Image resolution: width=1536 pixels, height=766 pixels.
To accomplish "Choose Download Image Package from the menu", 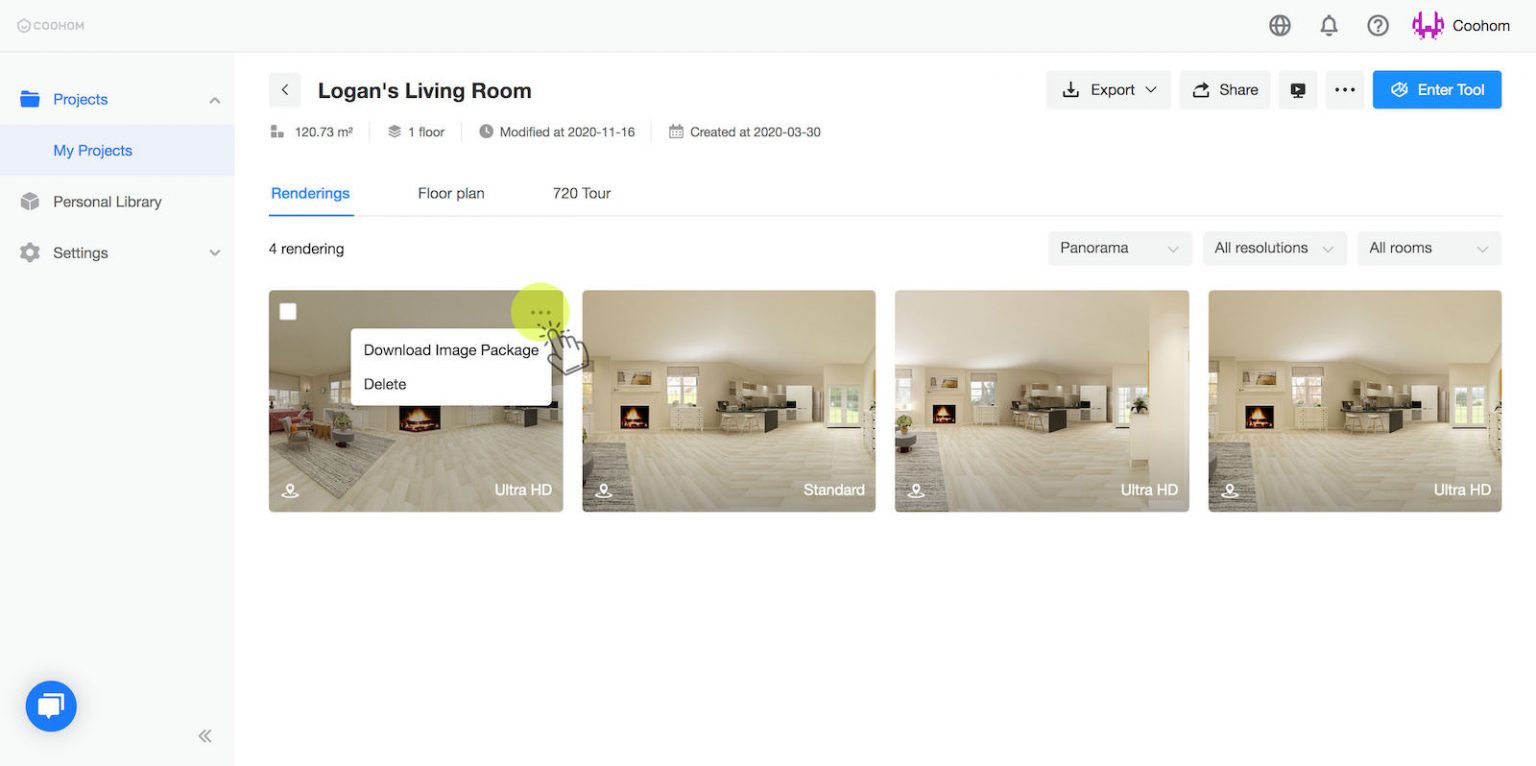I will click(452, 350).
